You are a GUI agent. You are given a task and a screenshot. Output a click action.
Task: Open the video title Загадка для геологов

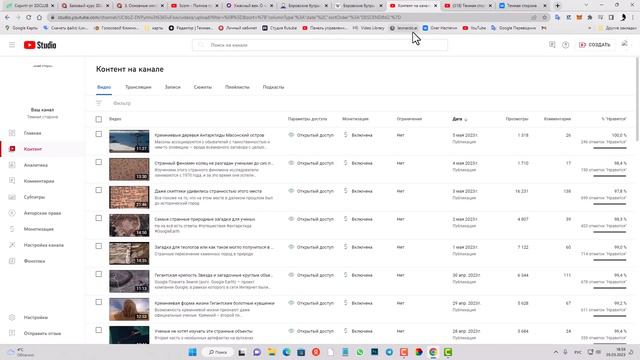214,247
